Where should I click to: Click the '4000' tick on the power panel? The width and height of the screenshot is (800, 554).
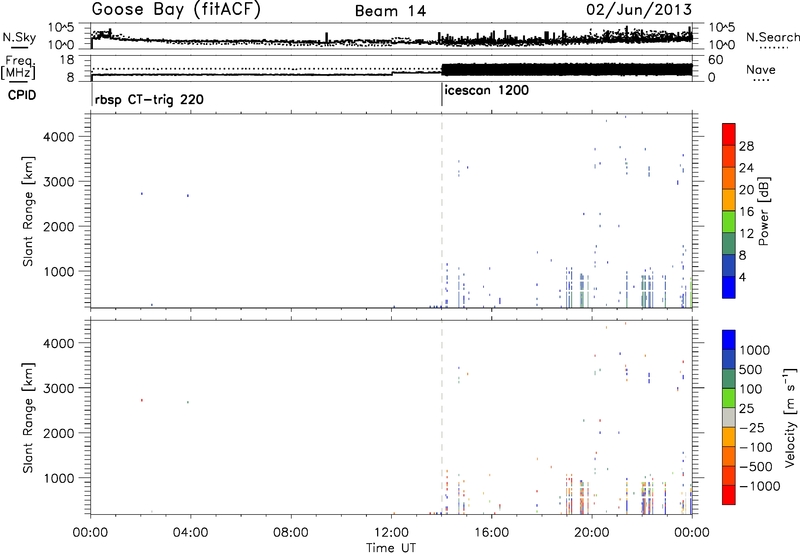[61, 137]
